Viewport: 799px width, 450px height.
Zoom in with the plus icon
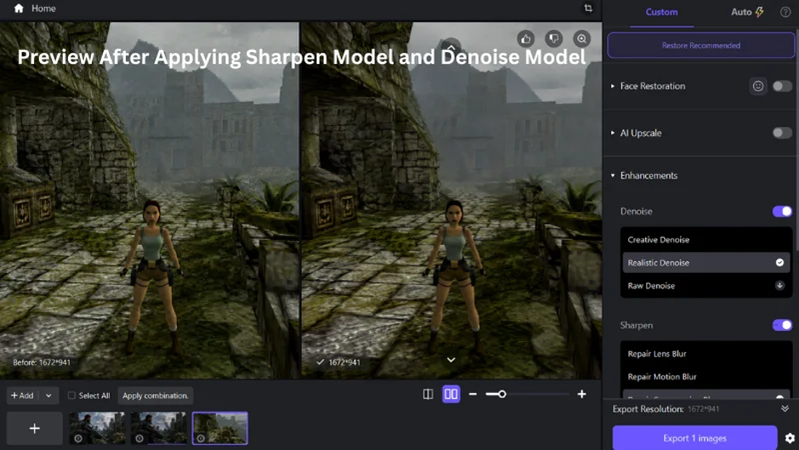581,394
